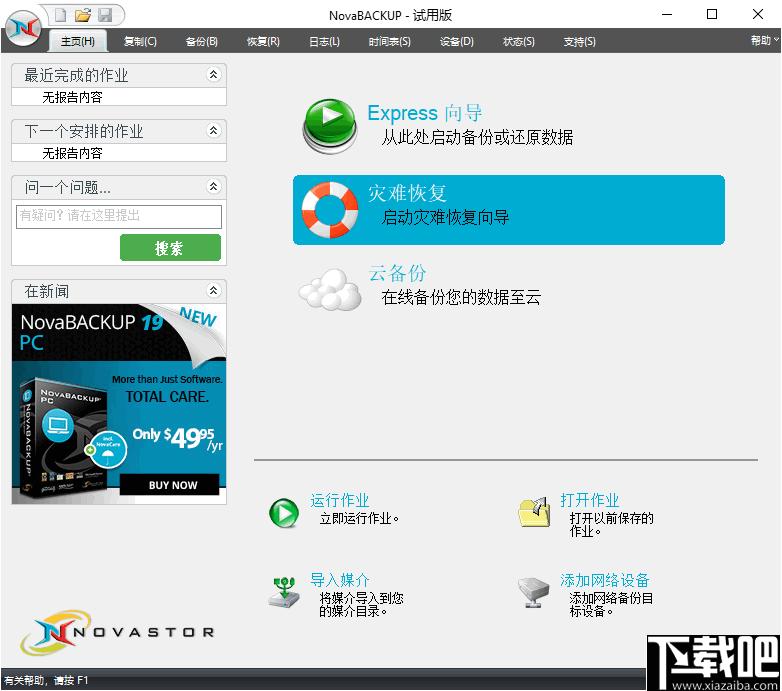Click the Save disk icon in quick toolbar

click(105, 15)
